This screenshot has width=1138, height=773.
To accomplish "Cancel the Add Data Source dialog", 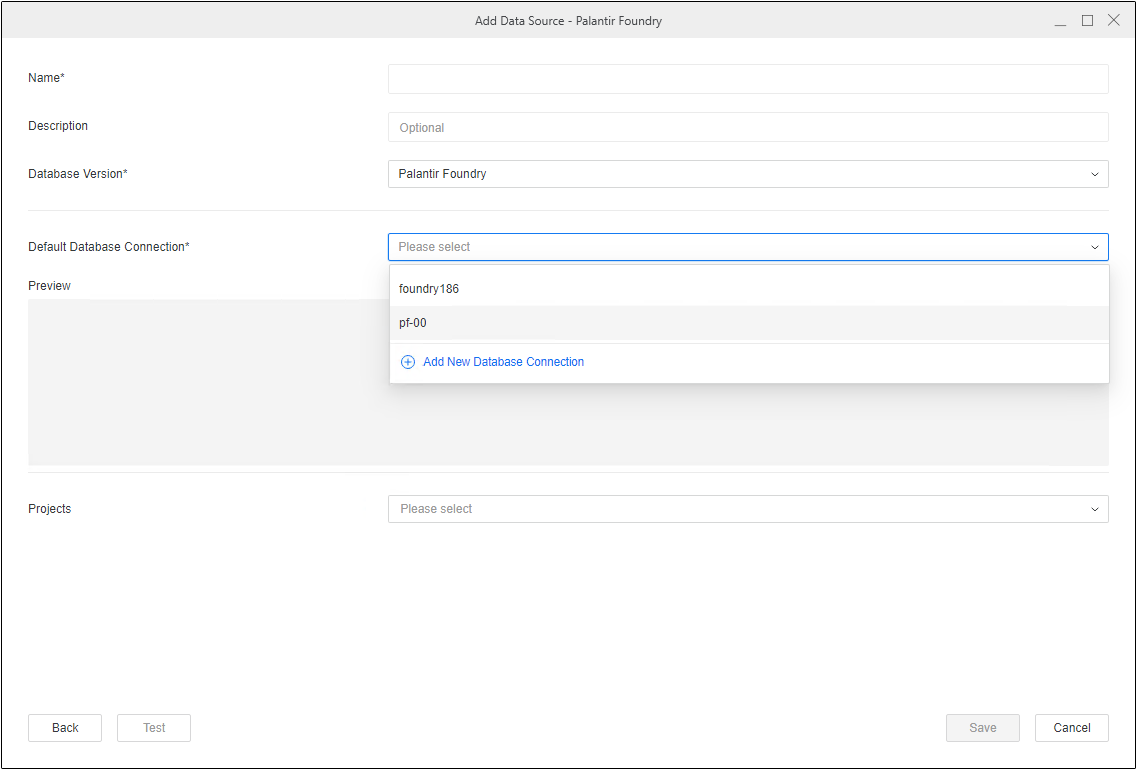I will 1072,728.
